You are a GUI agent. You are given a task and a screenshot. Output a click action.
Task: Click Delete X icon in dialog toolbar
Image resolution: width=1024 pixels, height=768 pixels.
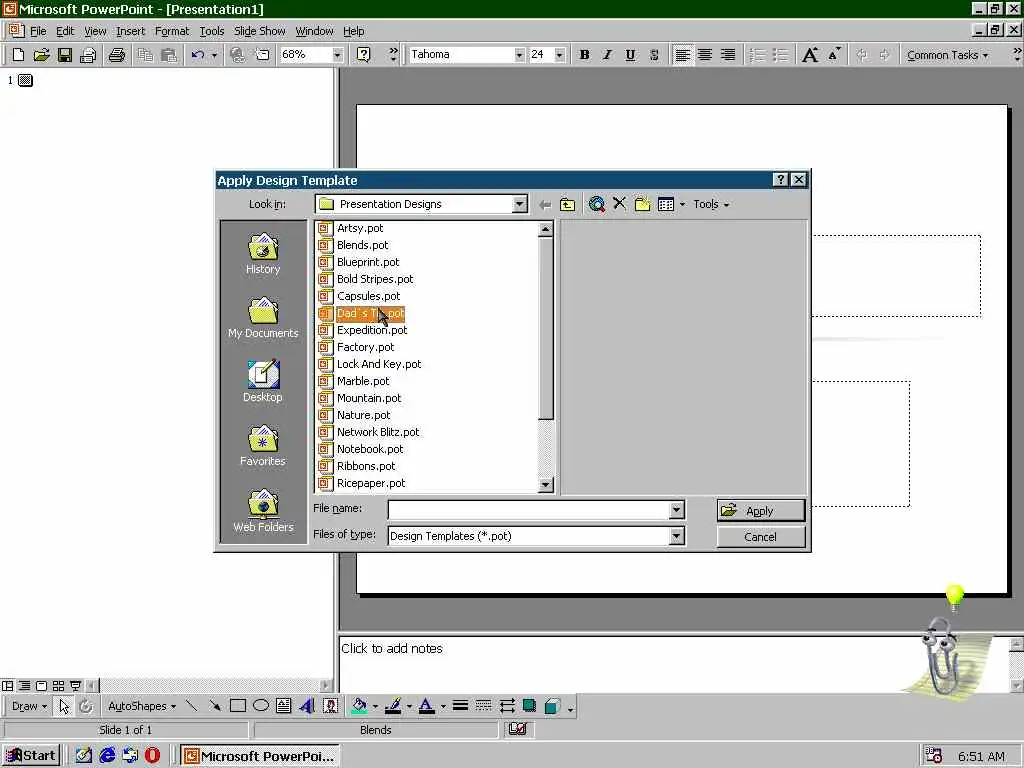[619, 204]
